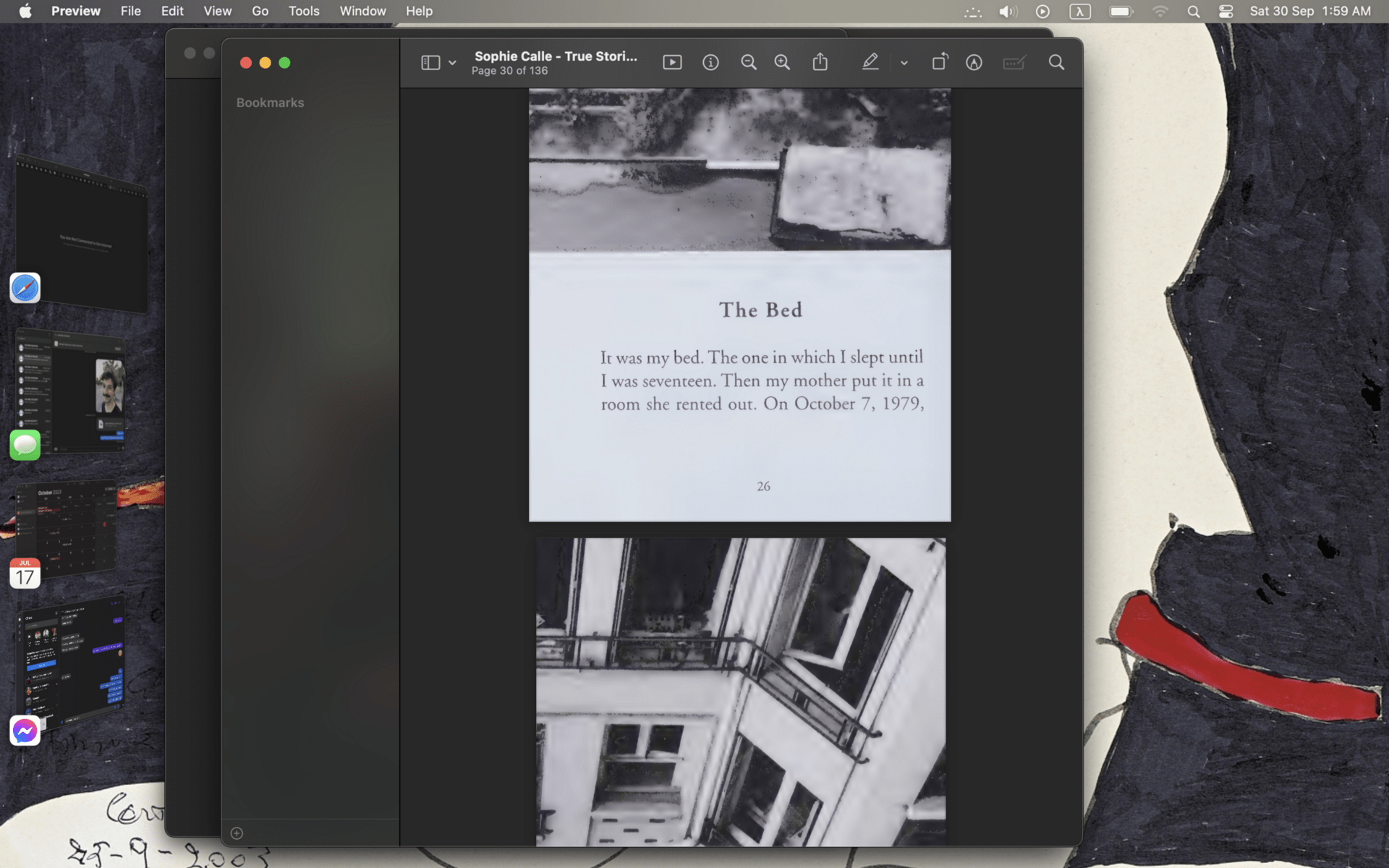Open the Preview application menu
1389x868 pixels.
pyautogui.click(x=76, y=11)
